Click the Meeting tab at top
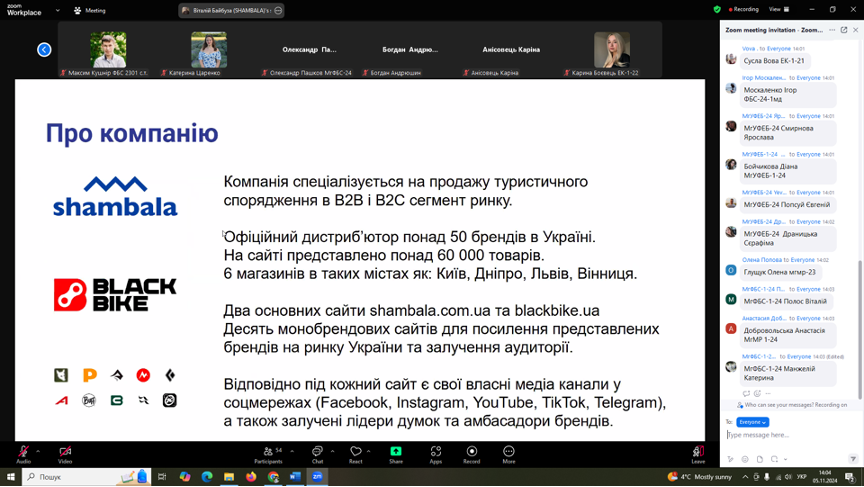 coord(90,10)
